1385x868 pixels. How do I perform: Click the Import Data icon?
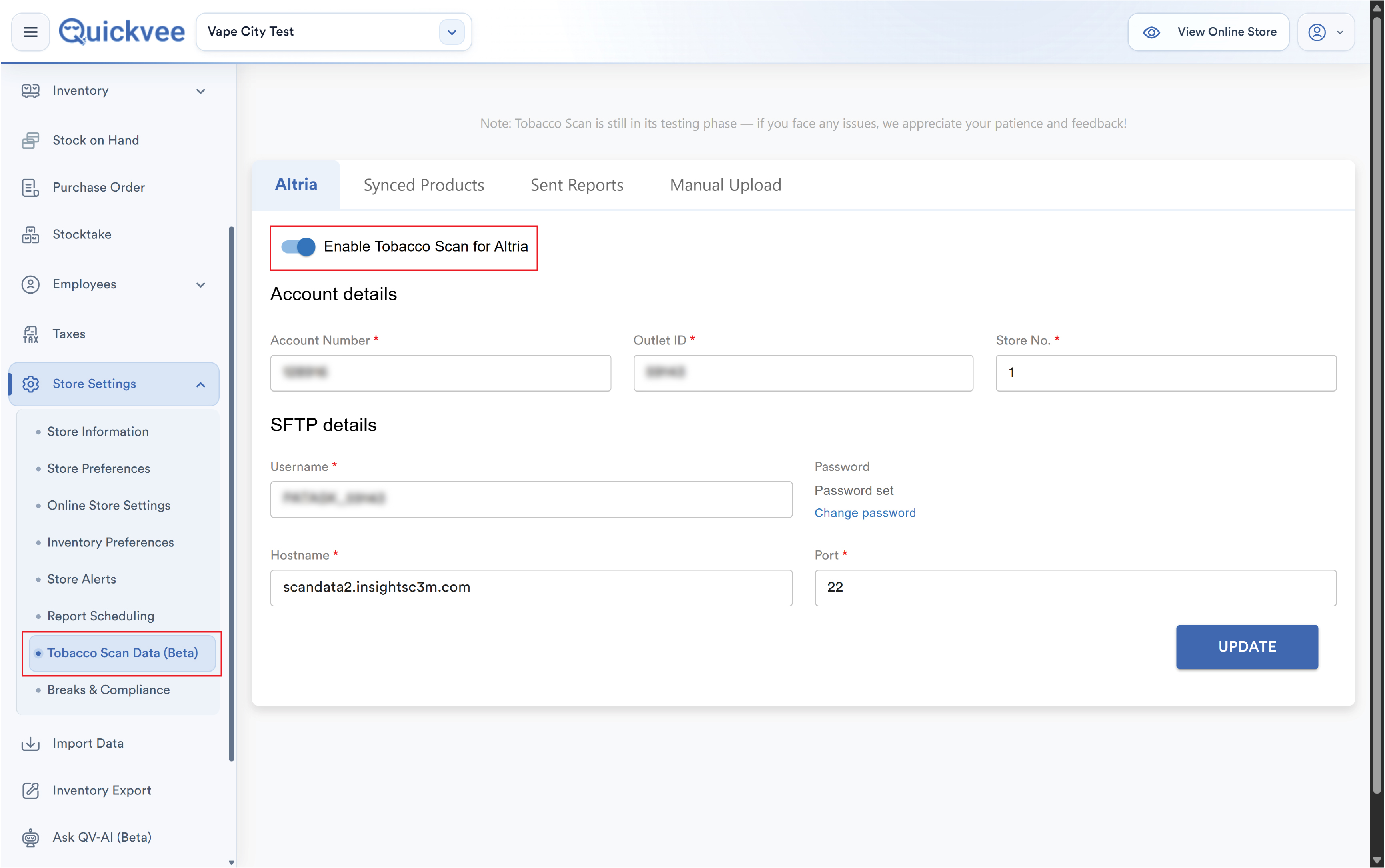point(30,744)
